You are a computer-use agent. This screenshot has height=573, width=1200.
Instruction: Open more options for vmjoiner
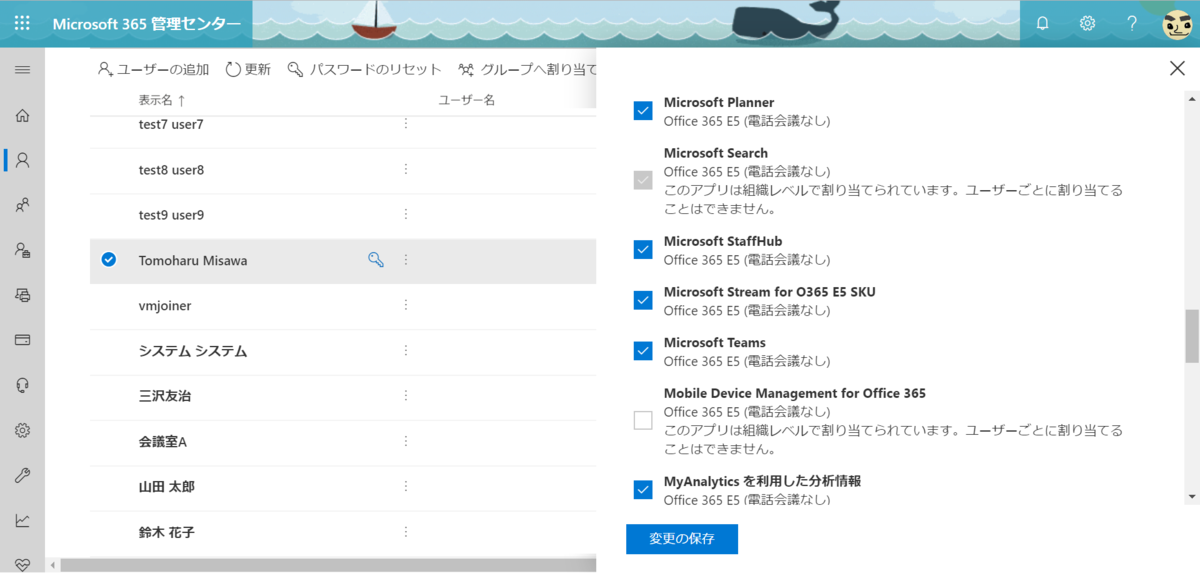coord(406,305)
